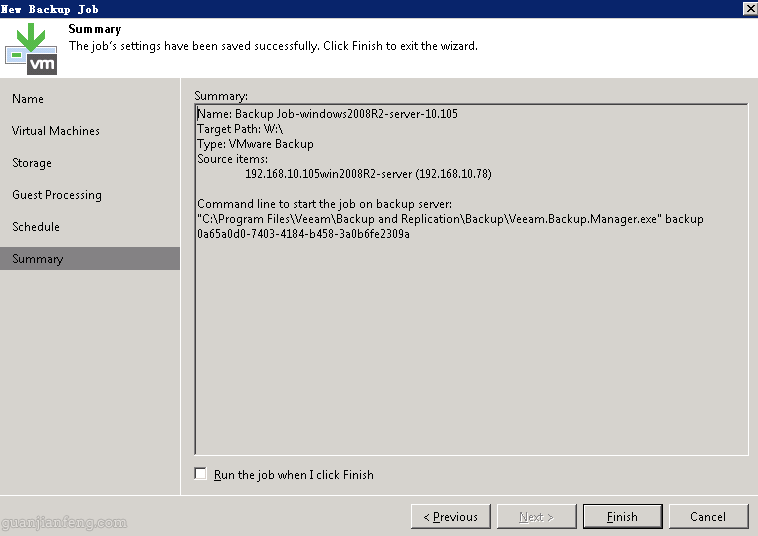This screenshot has height=536, width=758.
Task: Click the job GUID 0a65a0d0 line
Action: (x=304, y=234)
